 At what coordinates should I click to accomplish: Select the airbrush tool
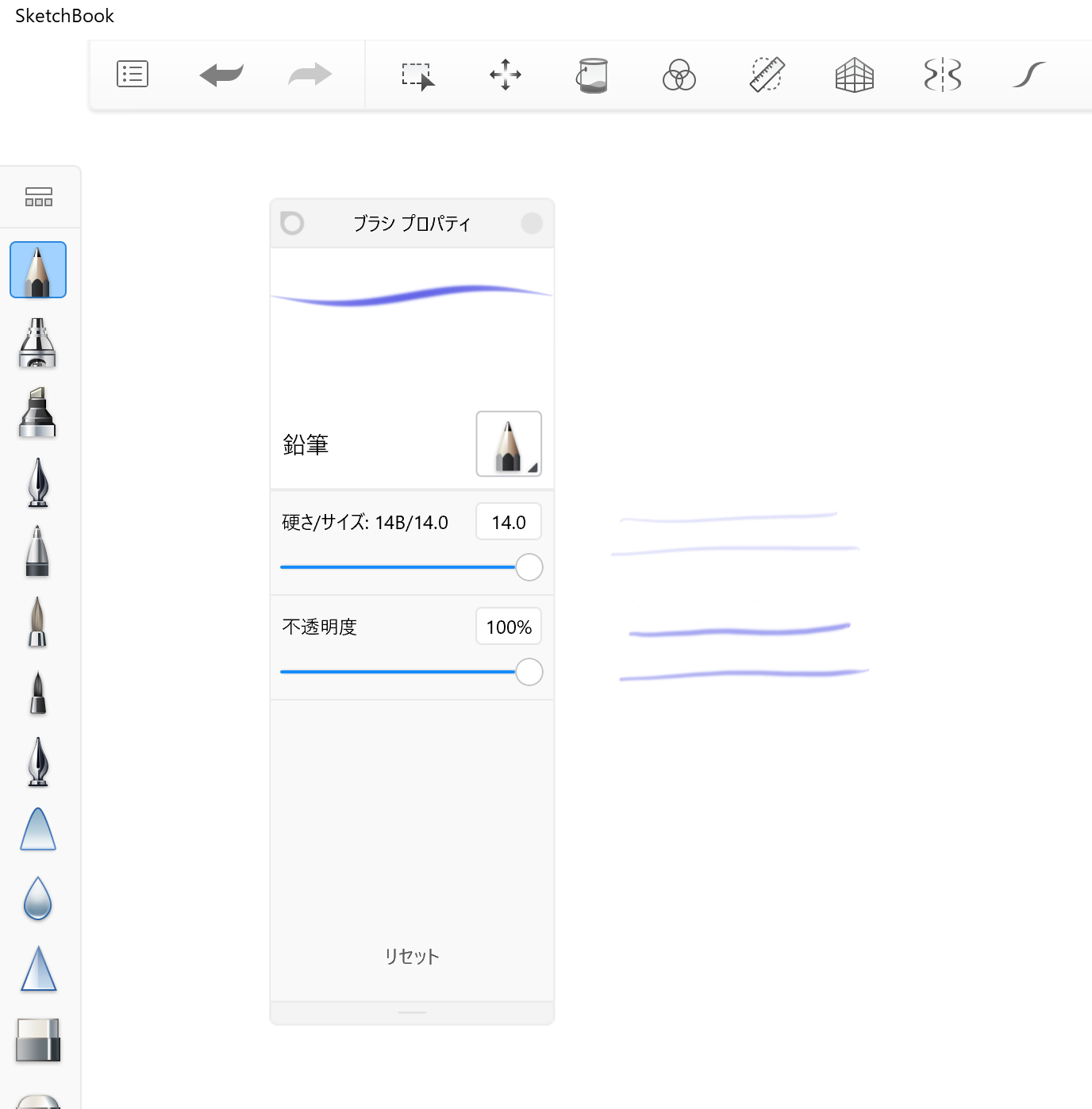[37, 342]
